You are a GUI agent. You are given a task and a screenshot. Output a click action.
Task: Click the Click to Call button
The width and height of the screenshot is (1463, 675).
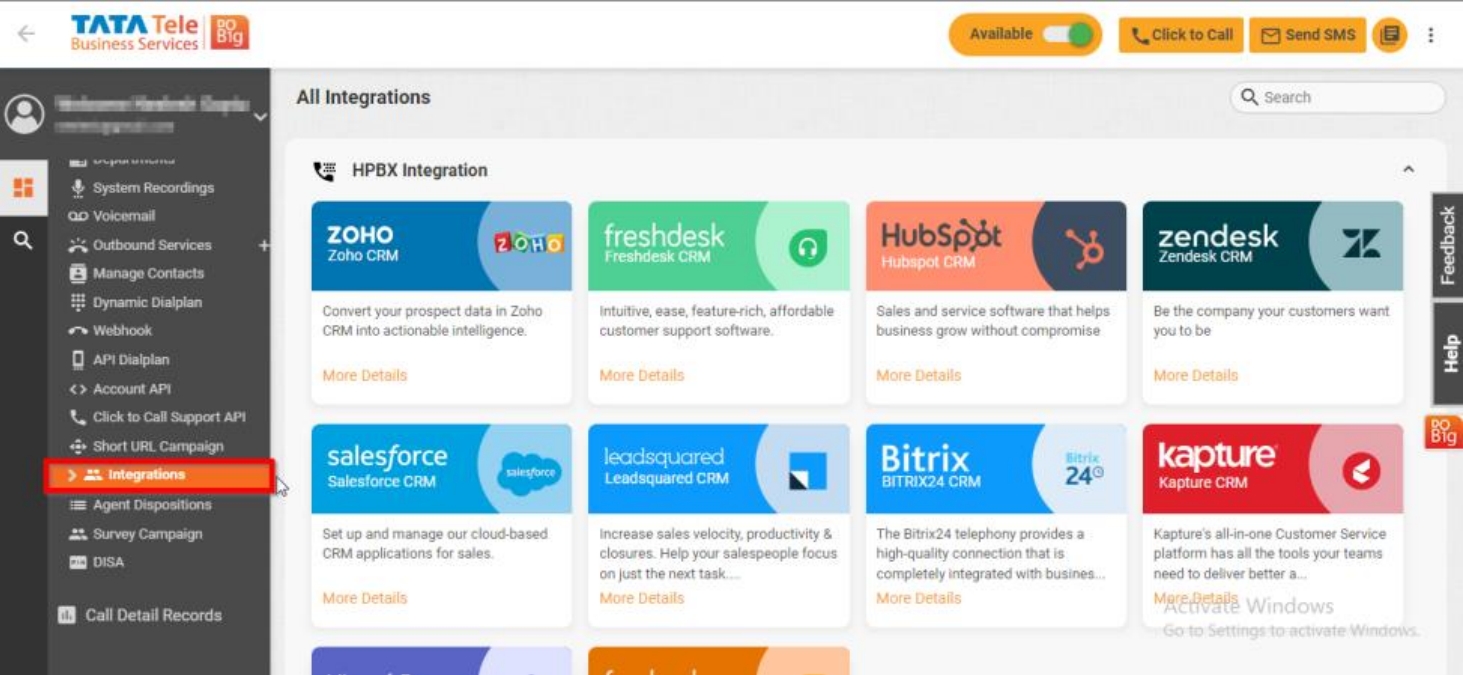point(1181,35)
